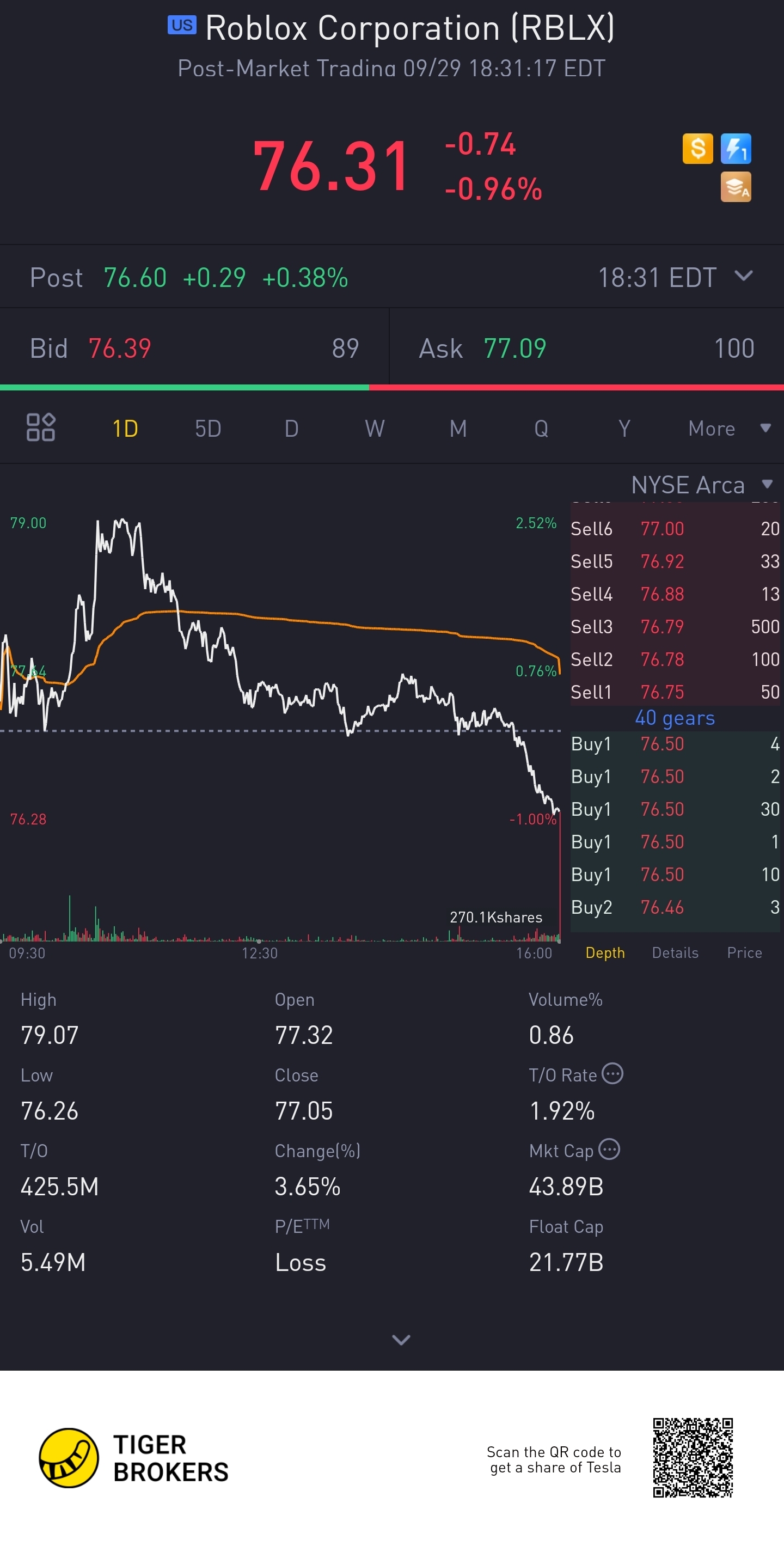784x1546 pixels.
Task: Select Sell4 order row at 76.88
Action: click(676, 594)
